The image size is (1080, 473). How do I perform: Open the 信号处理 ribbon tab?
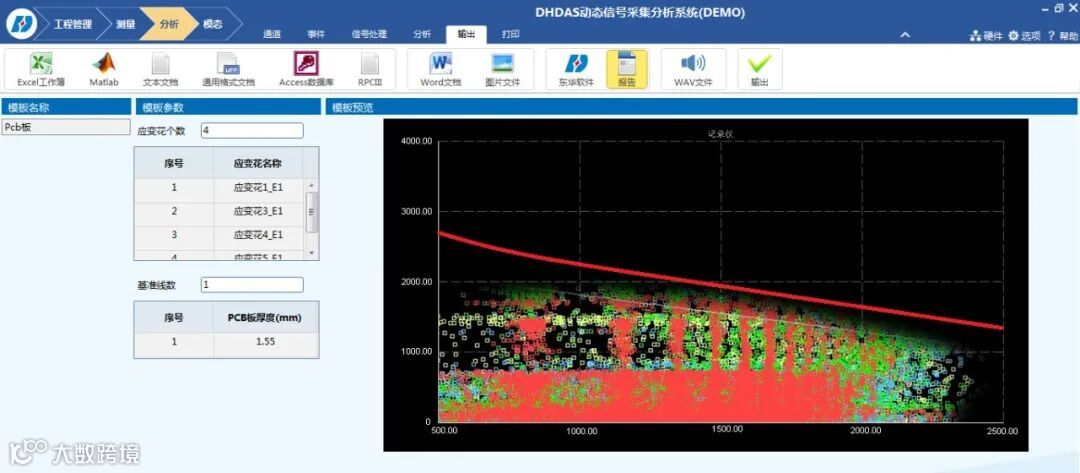pyautogui.click(x=369, y=34)
